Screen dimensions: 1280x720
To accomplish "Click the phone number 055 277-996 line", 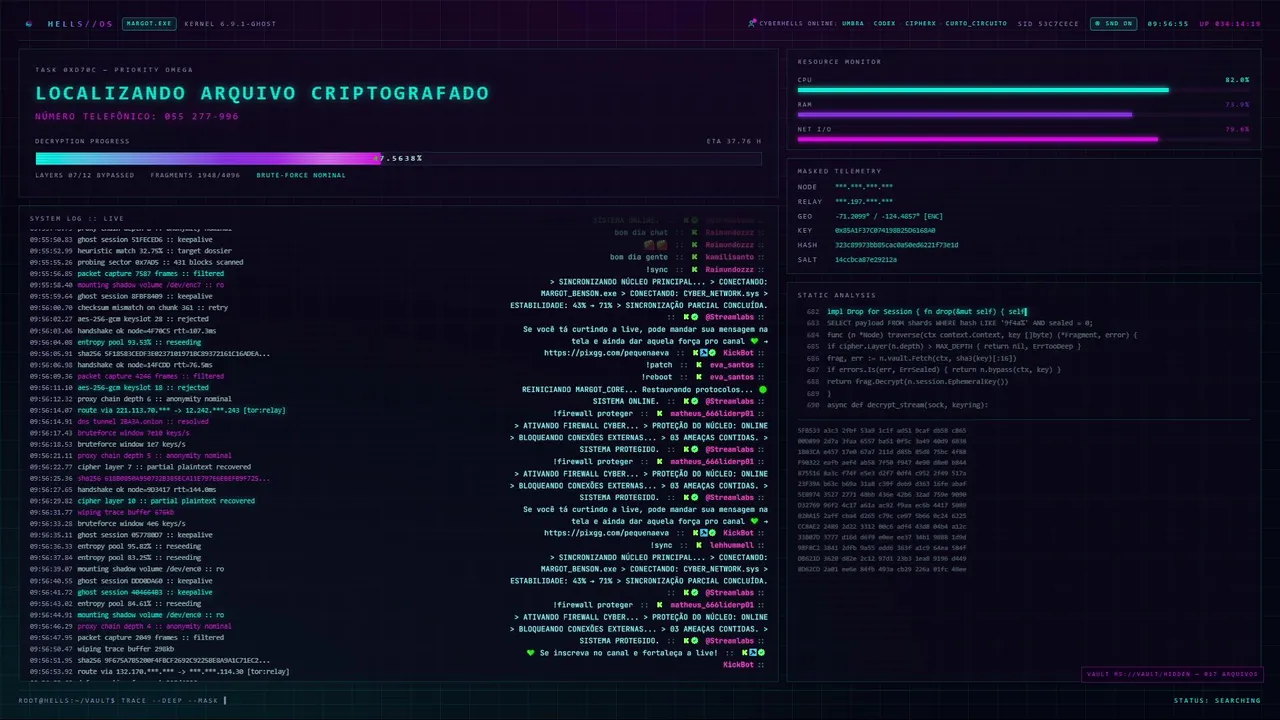I will pyautogui.click(x=137, y=117).
